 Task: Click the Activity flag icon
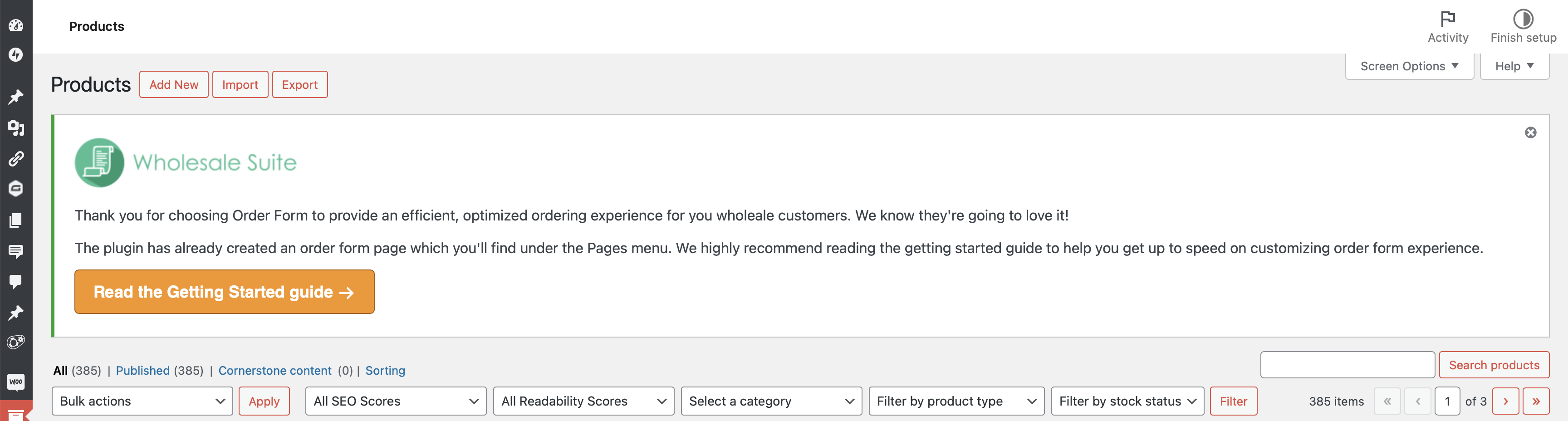click(x=1447, y=19)
